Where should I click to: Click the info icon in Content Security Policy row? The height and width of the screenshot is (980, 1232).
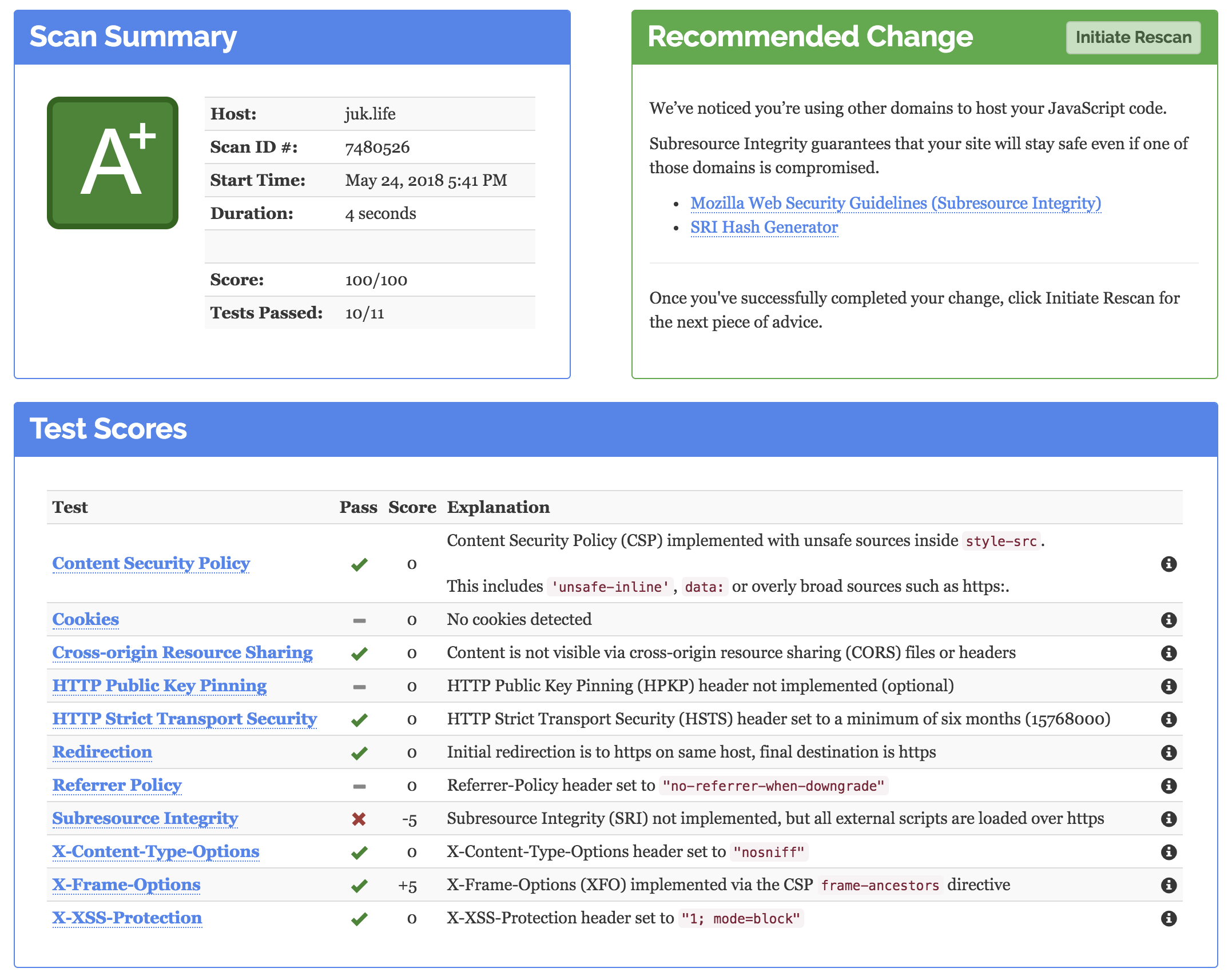point(1169,564)
